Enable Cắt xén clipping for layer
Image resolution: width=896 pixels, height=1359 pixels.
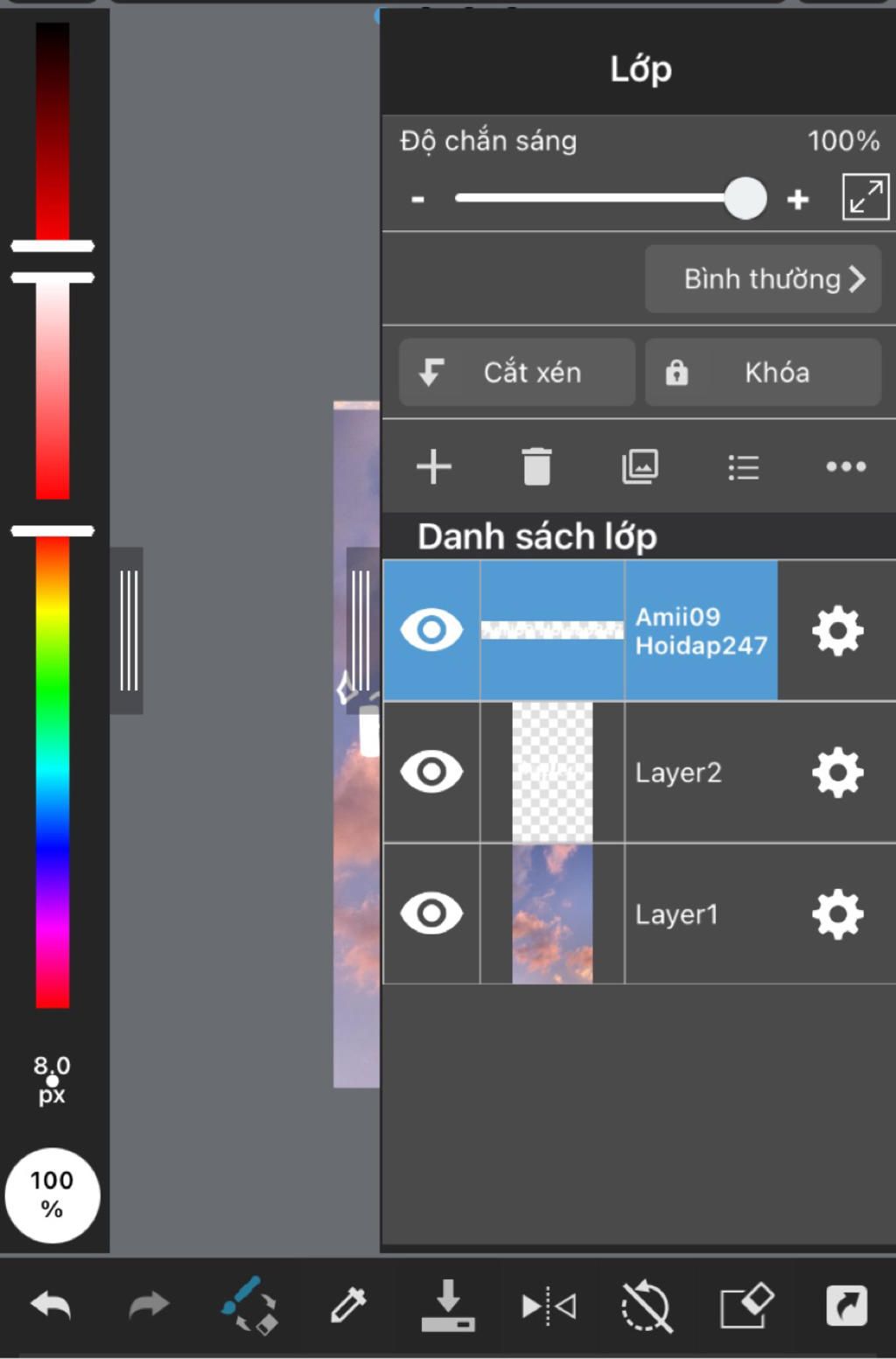point(517,373)
